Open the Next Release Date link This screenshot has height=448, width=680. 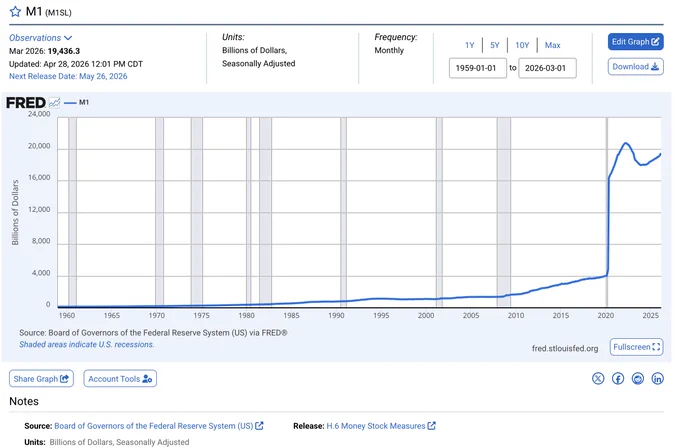(68, 76)
